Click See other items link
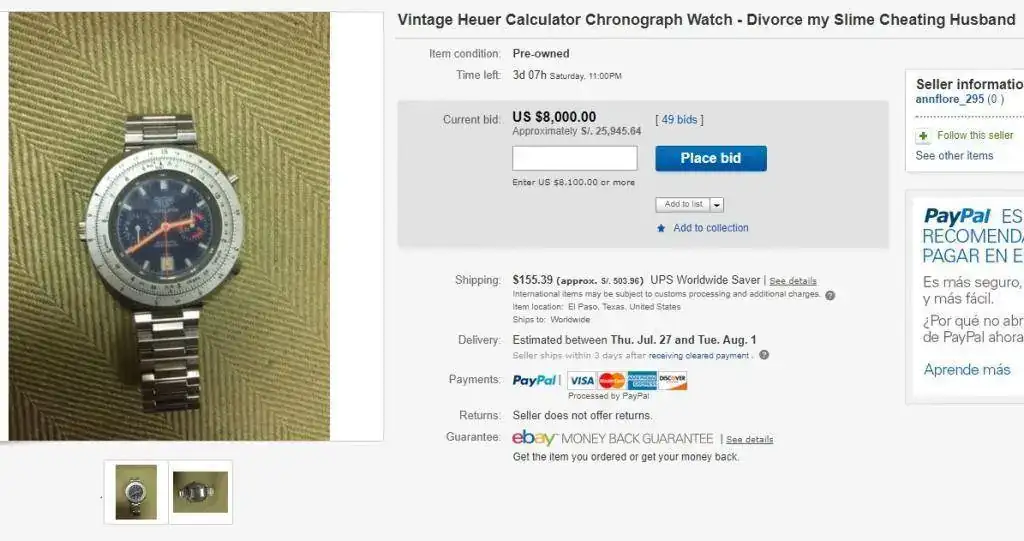 tap(954, 156)
